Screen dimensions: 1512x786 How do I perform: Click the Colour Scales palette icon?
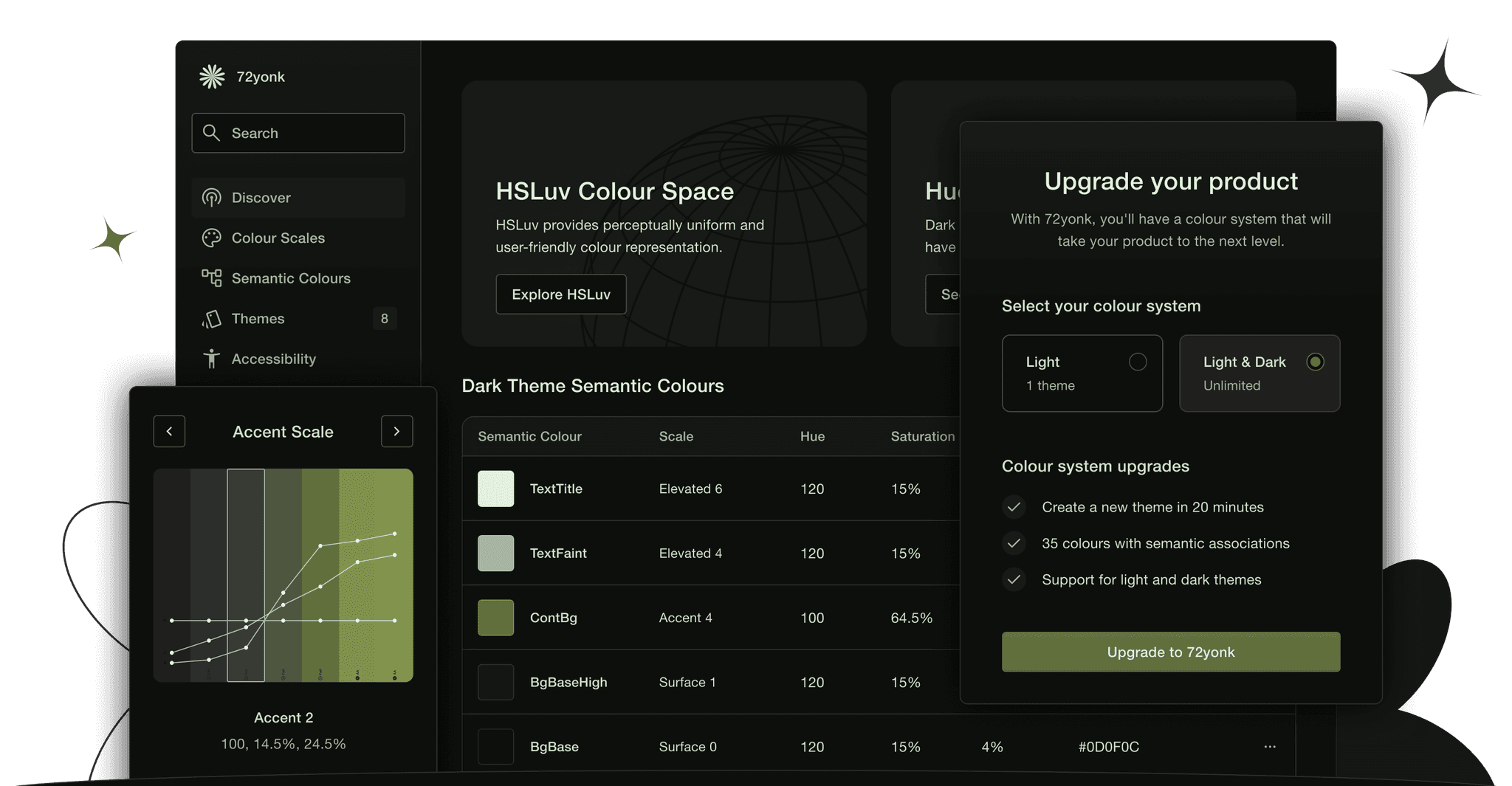point(212,238)
